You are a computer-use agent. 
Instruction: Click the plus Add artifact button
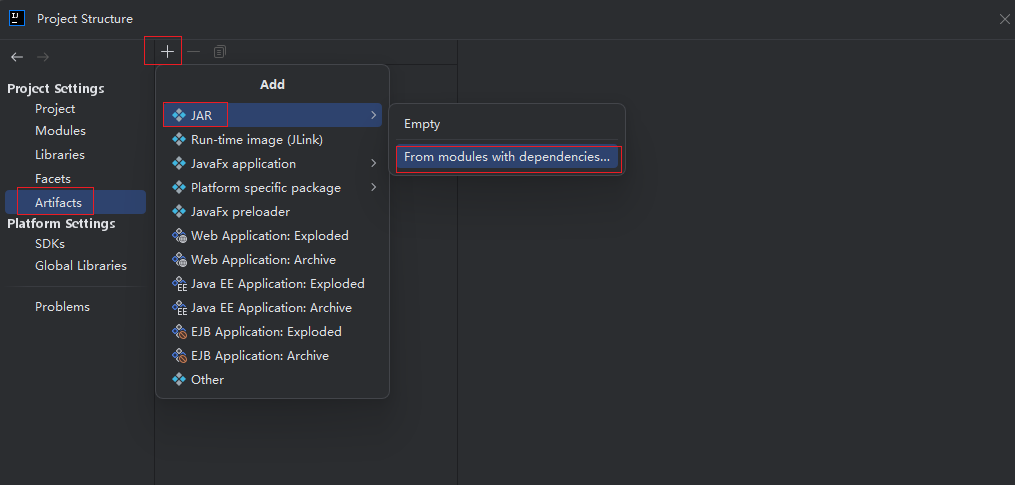click(x=168, y=52)
